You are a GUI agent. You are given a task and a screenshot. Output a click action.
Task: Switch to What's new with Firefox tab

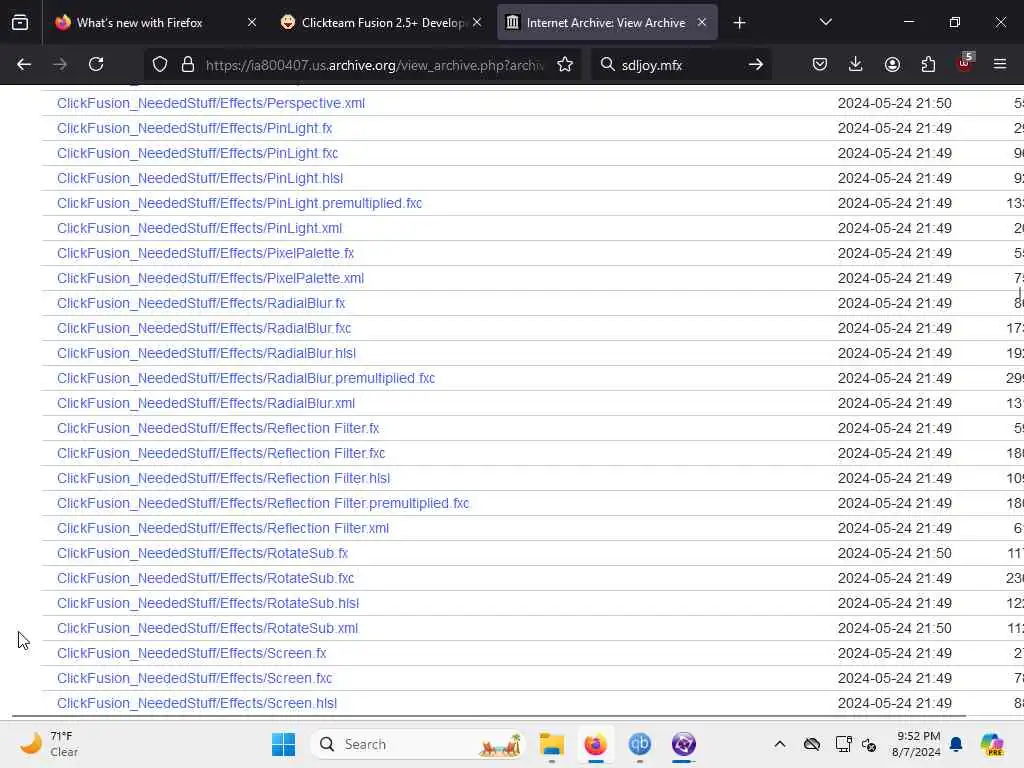[x=140, y=22]
